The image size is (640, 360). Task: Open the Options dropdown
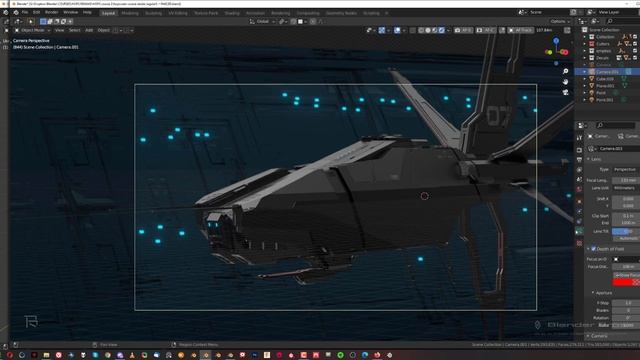pos(560,21)
